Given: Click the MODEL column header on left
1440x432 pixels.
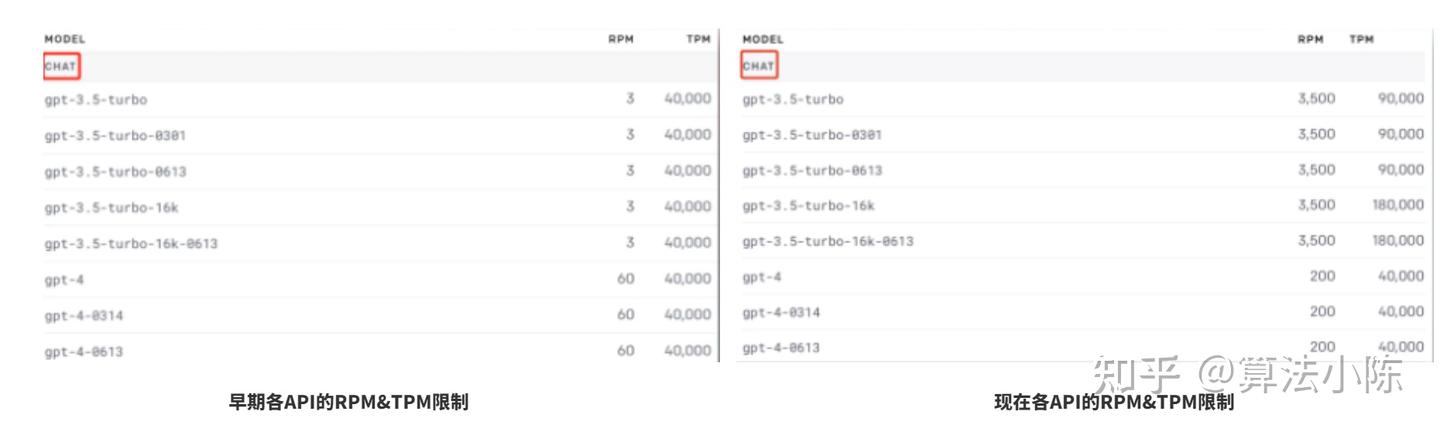Looking at the screenshot, I should coord(65,39).
